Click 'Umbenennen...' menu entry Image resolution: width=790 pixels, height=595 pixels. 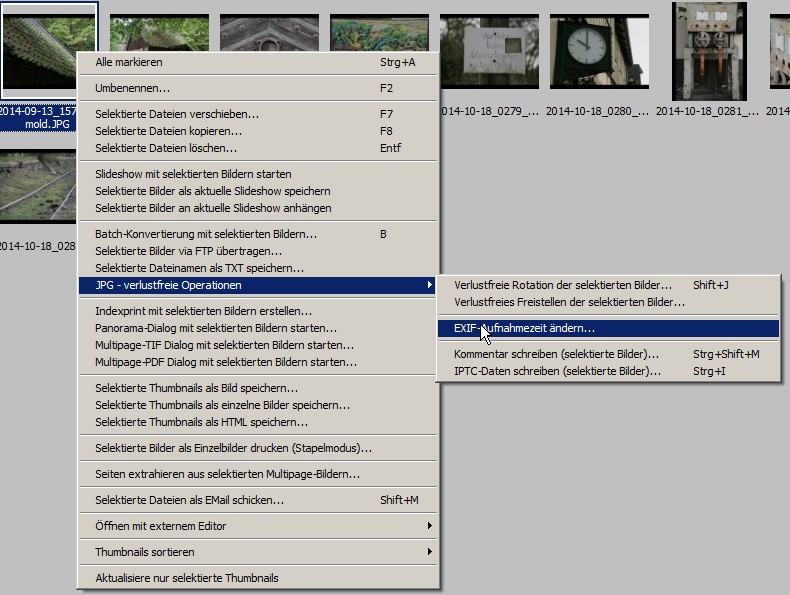pyautogui.click(x=132, y=88)
